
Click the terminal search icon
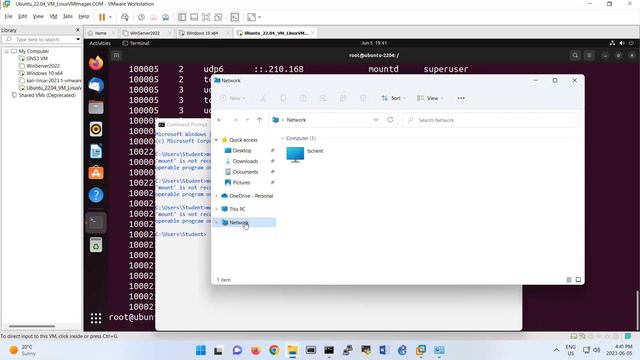(x=575, y=56)
